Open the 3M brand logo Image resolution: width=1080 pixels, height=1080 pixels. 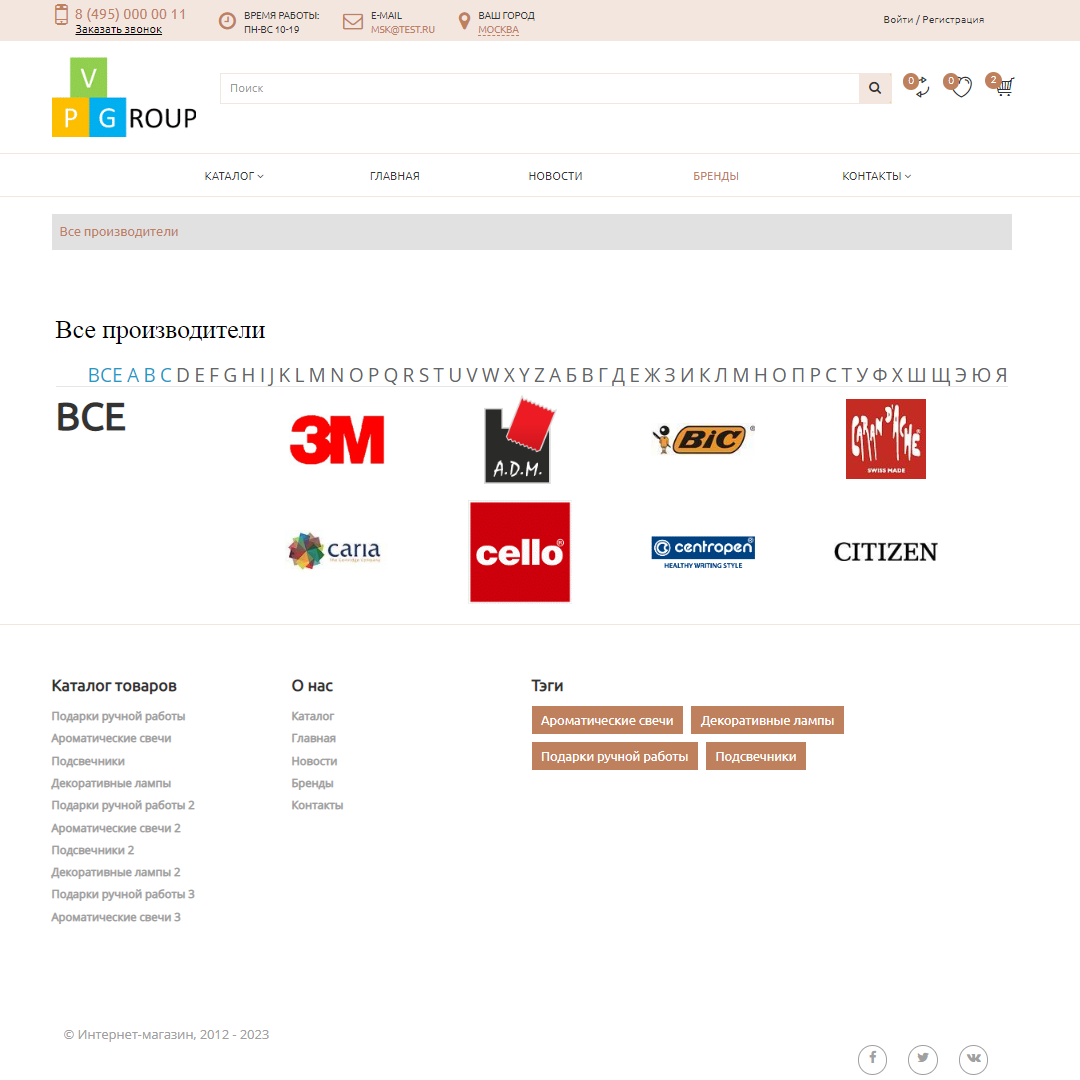[337, 440]
